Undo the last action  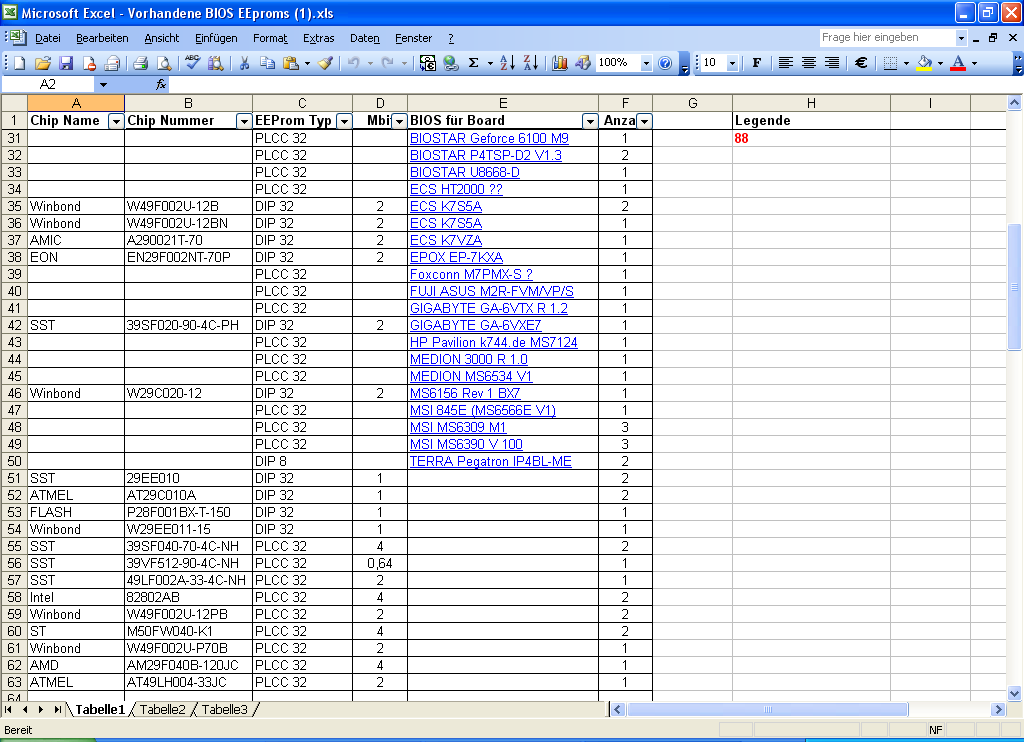(x=353, y=63)
